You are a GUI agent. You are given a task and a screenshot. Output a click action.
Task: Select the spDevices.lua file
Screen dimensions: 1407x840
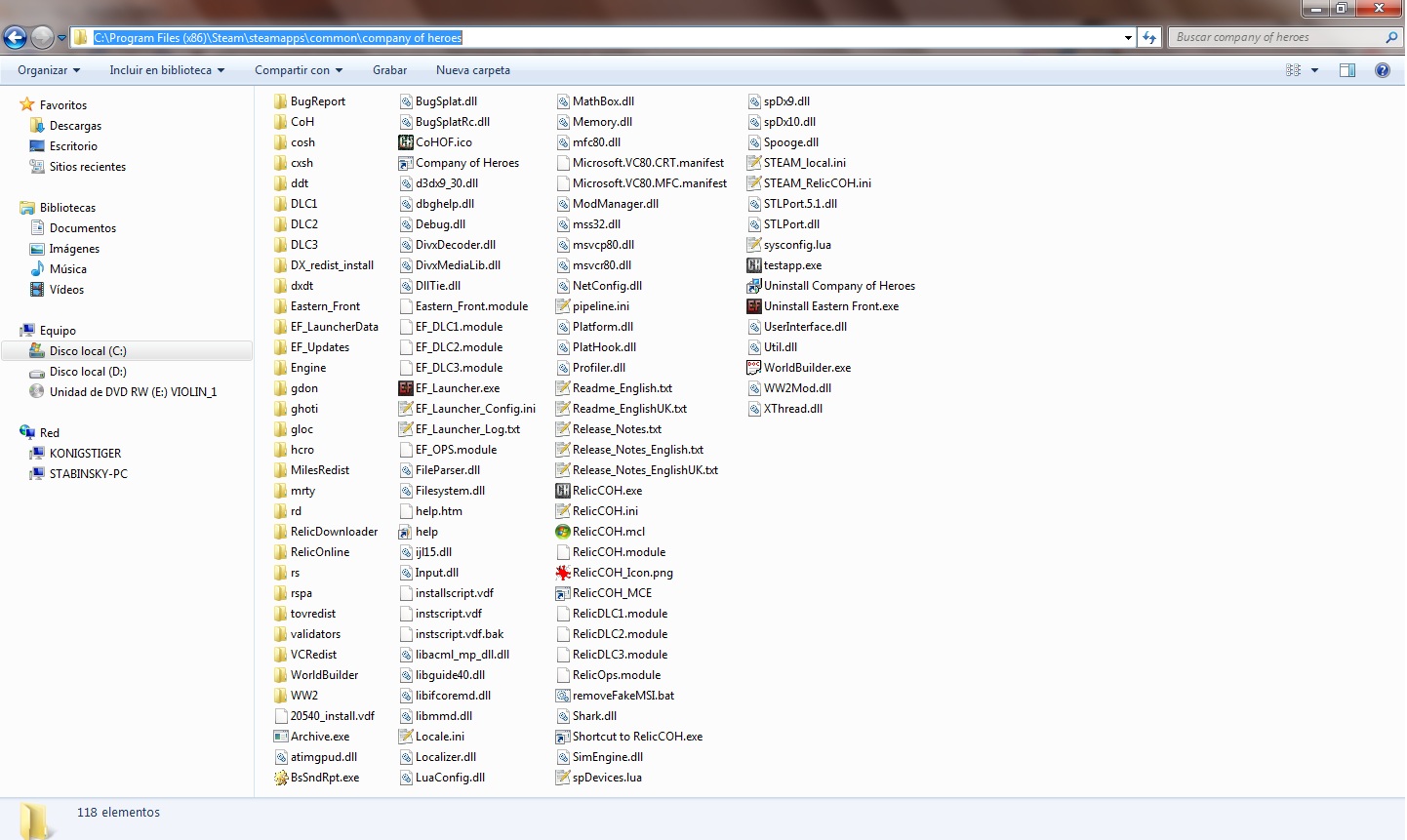599,778
